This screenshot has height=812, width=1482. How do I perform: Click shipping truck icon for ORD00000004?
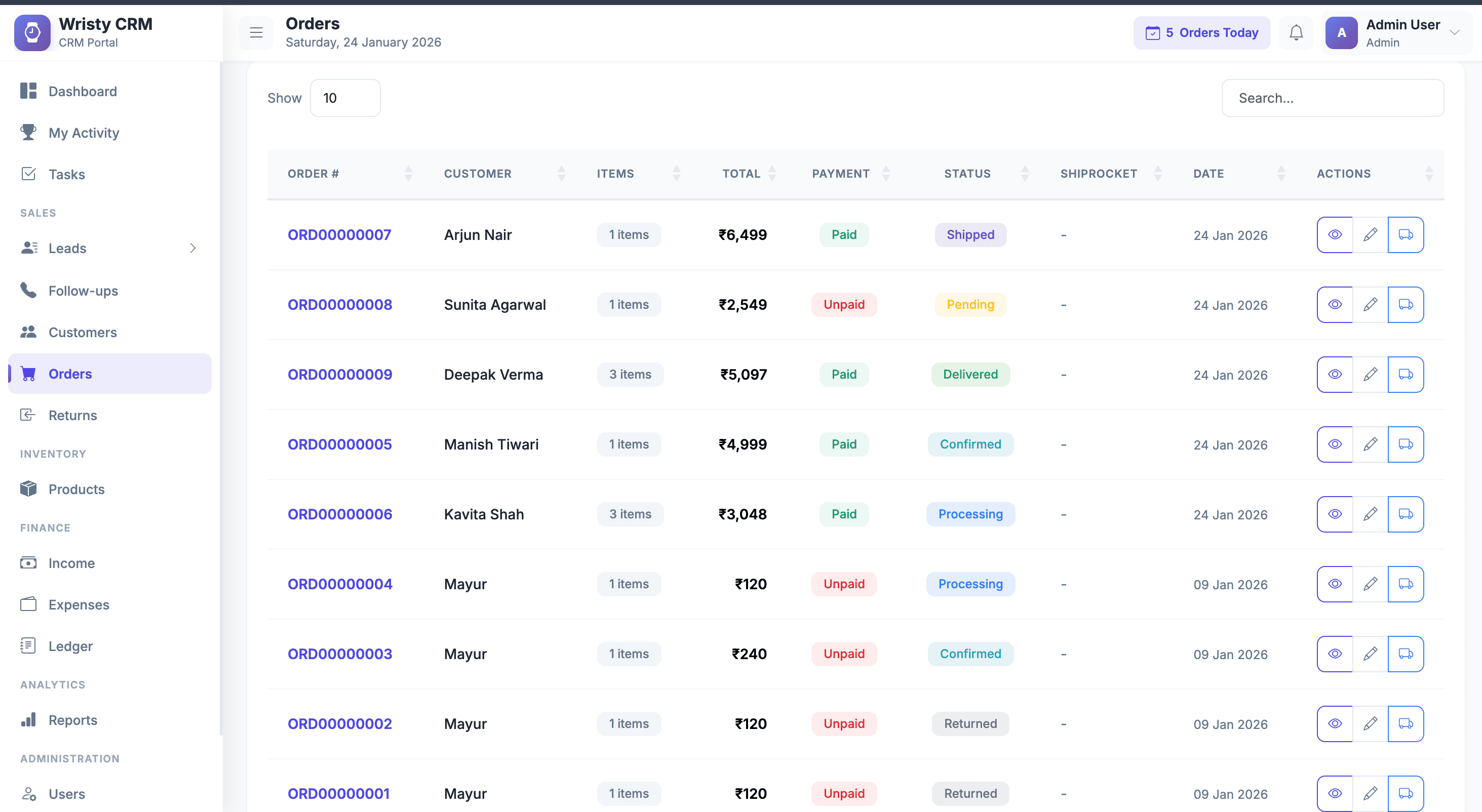coord(1405,584)
